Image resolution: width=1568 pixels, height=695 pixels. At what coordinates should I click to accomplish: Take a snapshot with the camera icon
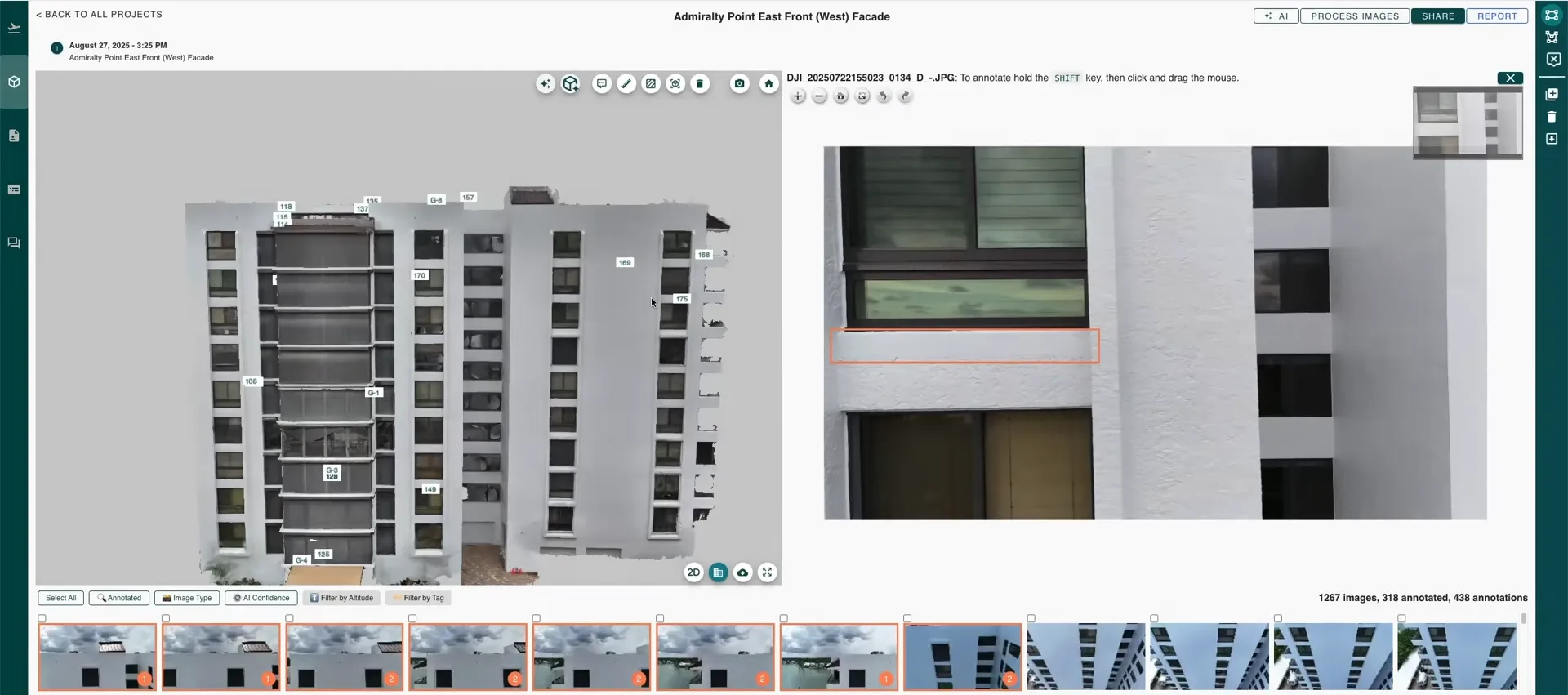point(740,84)
